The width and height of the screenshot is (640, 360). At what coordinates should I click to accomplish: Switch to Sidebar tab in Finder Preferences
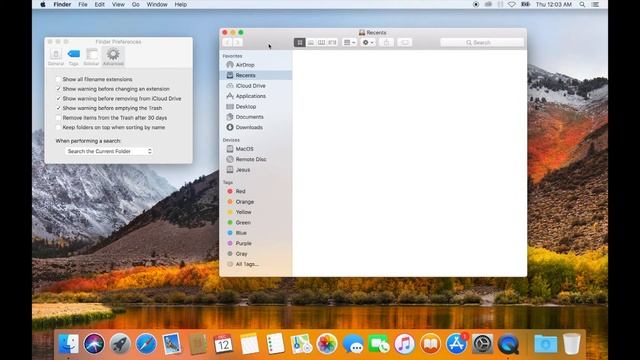click(x=91, y=57)
